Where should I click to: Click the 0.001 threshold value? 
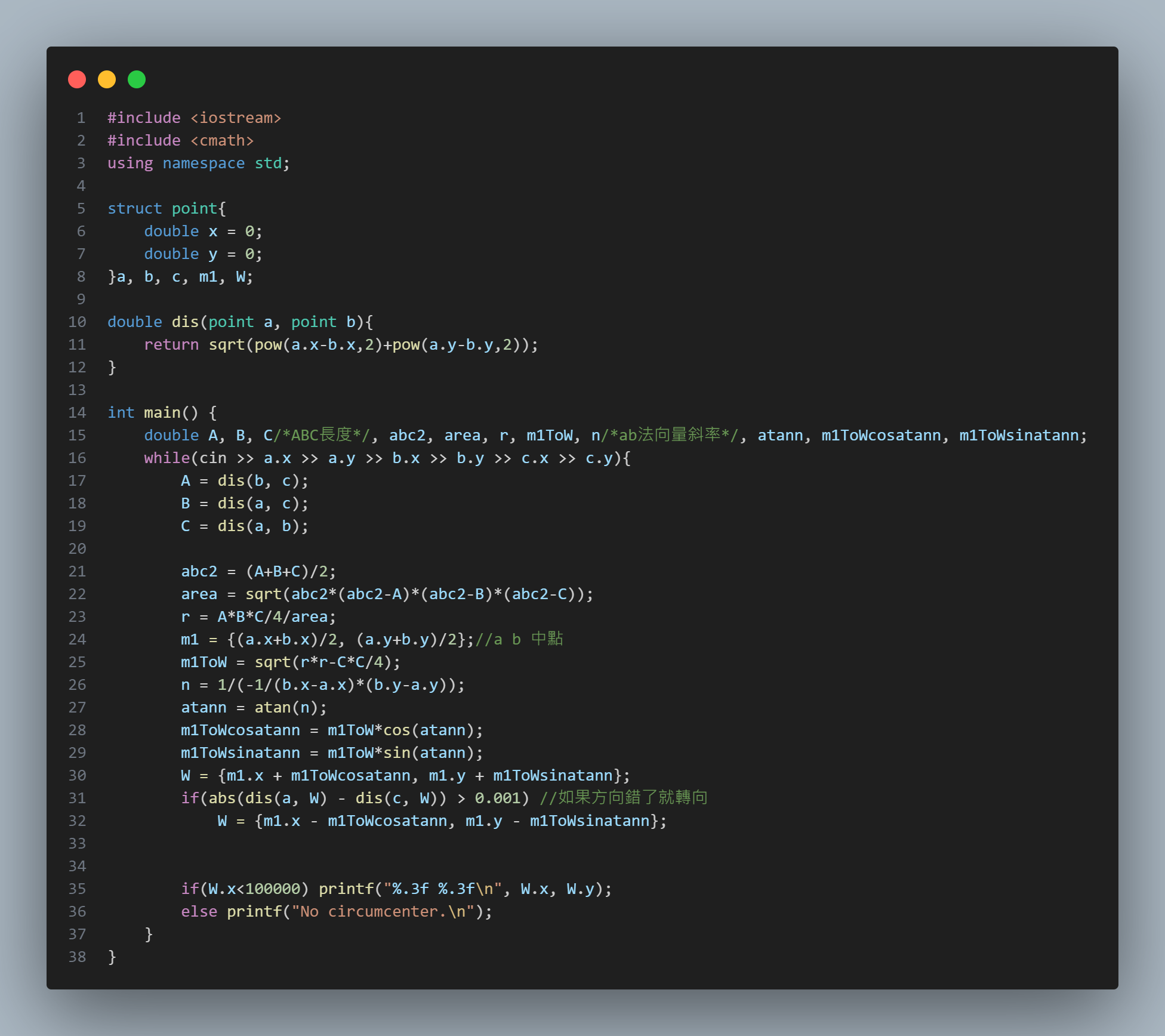(x=497, y=798)
